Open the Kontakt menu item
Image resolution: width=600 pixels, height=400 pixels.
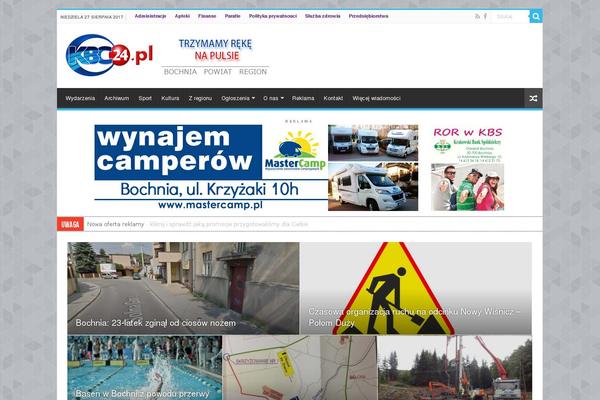point(333,98)
